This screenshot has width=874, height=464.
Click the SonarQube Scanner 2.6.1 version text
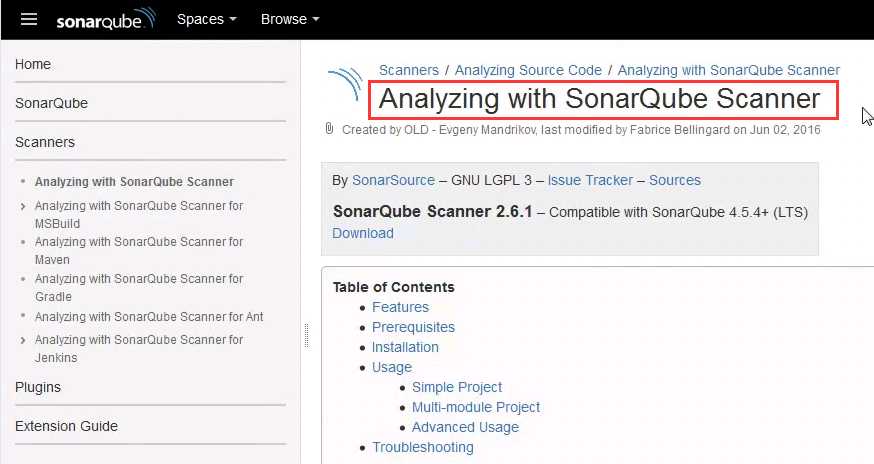click(x=433, y=212)
